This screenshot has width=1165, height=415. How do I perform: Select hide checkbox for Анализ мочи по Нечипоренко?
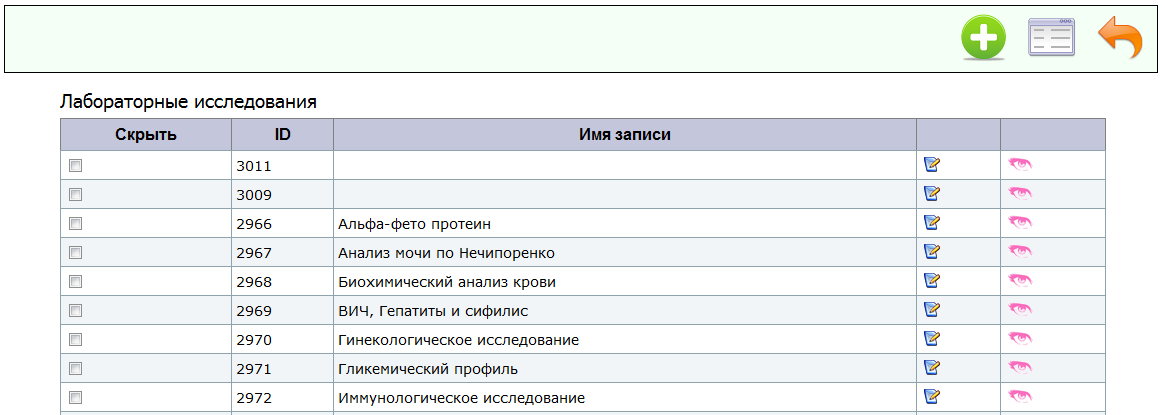coord(75,252)
